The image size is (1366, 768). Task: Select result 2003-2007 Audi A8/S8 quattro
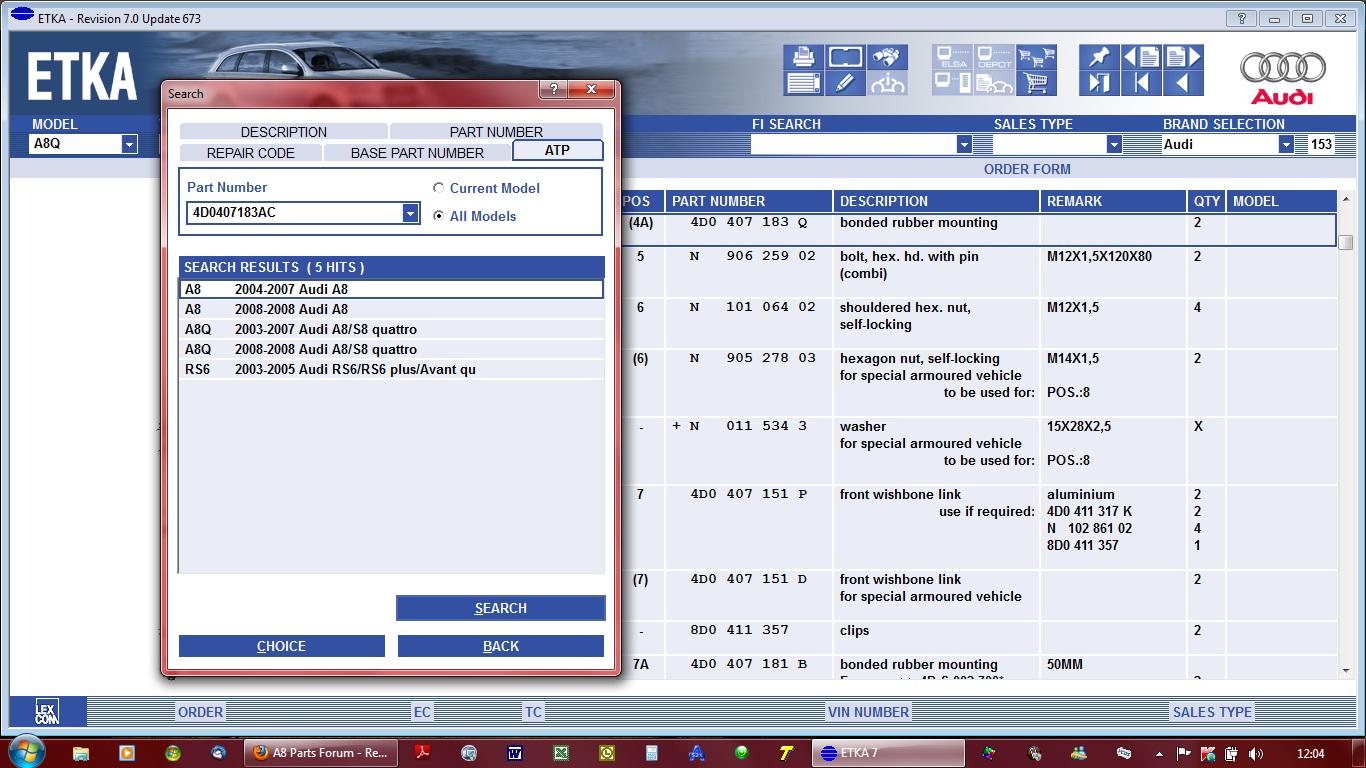pos(392,329)
